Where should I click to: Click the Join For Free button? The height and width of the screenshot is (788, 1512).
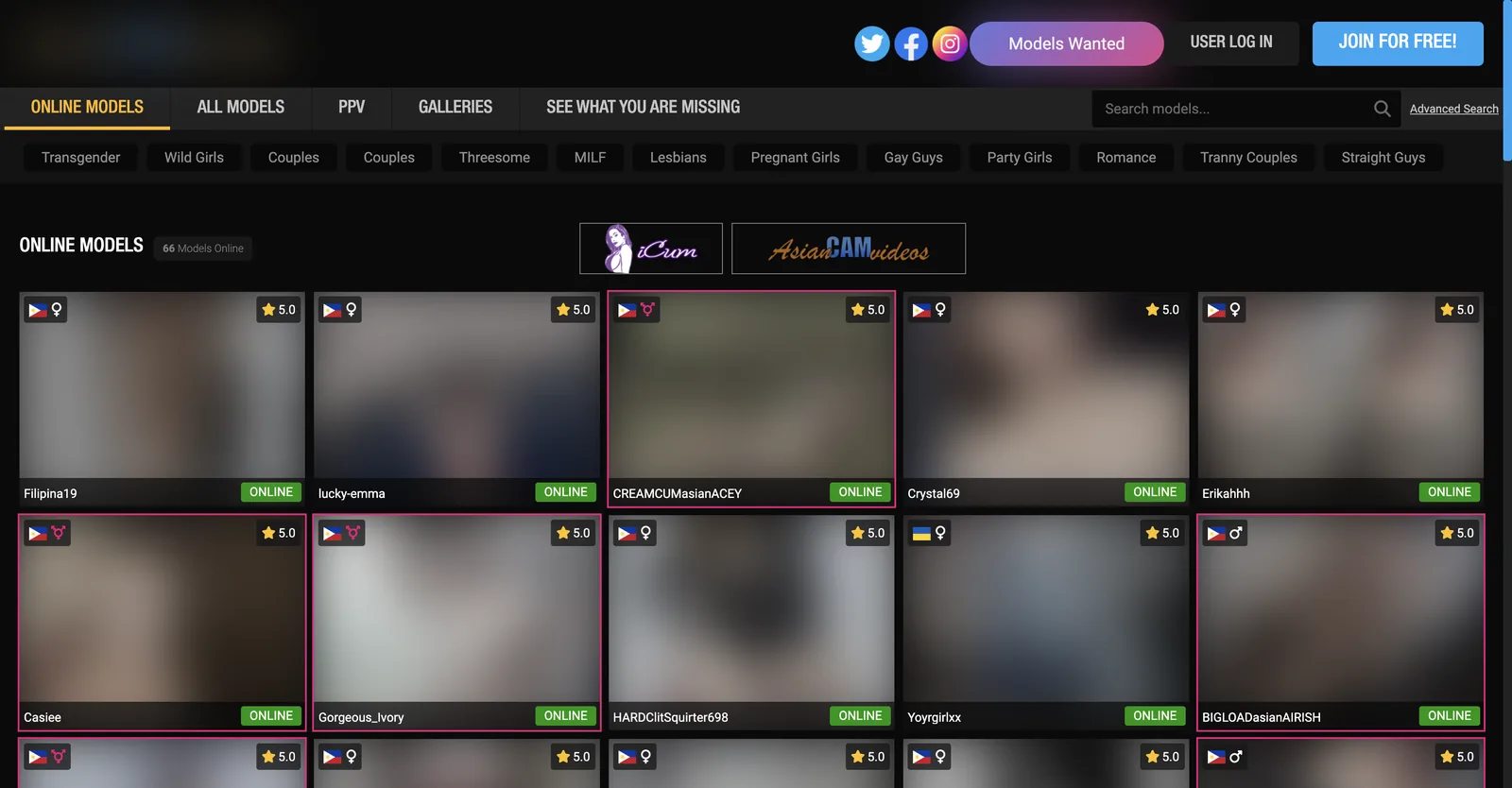(1398, 43)
